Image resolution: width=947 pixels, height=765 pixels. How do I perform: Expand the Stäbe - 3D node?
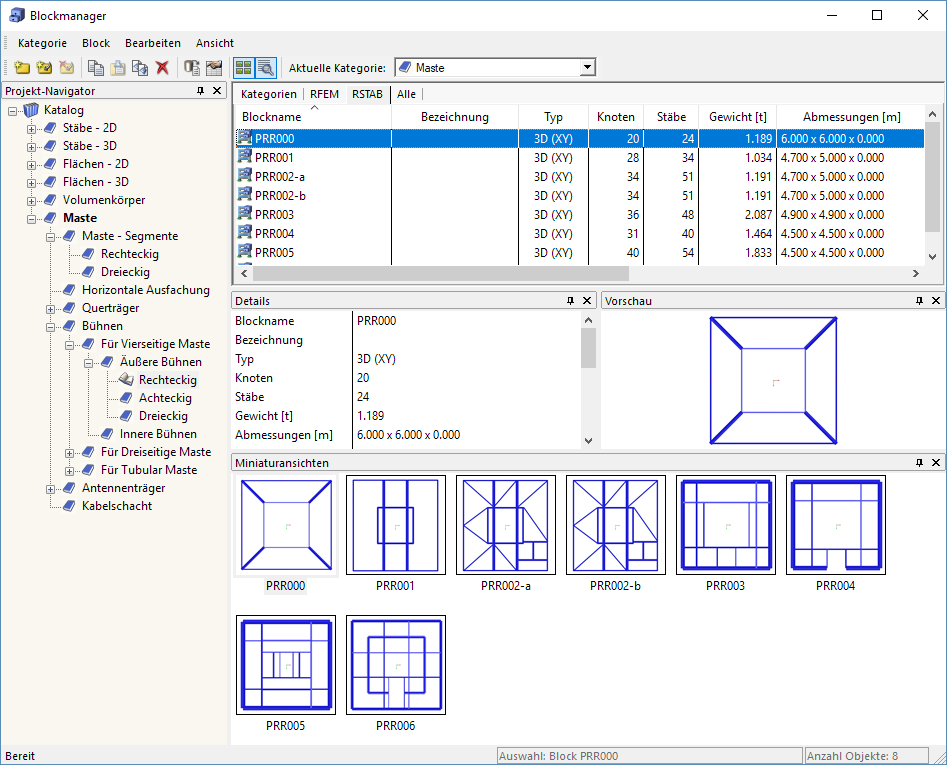click(31, 147)
